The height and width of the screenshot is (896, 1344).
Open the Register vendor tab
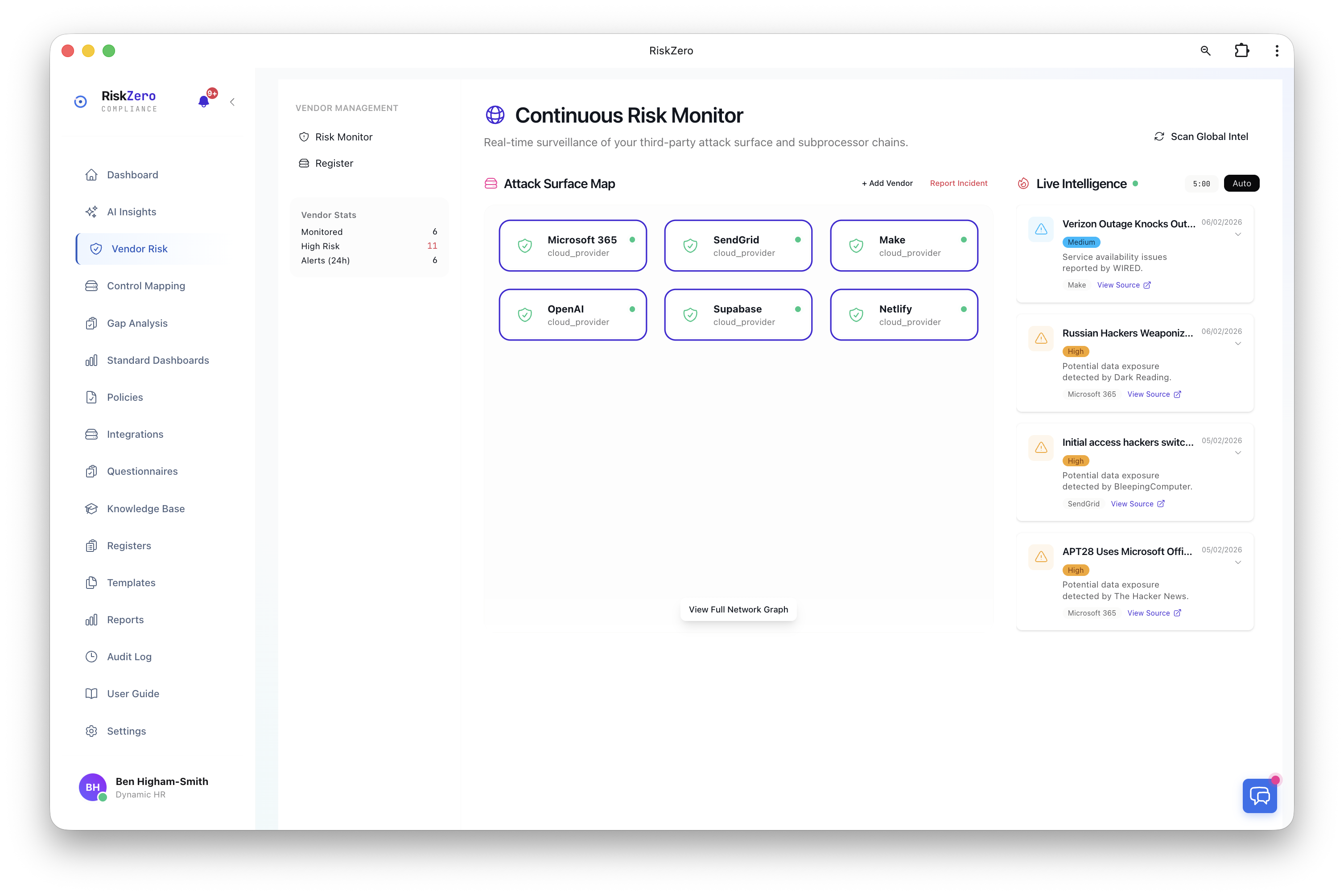coord(334,164)
